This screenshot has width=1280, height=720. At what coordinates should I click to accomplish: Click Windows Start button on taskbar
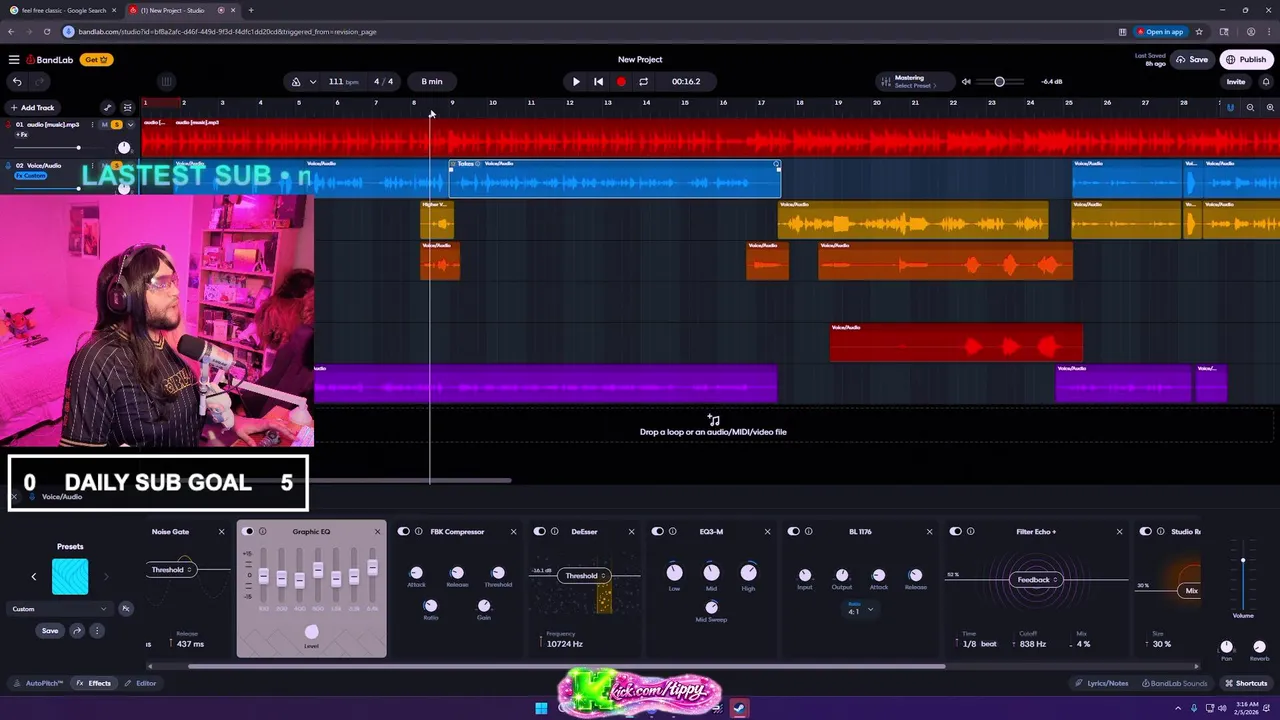tap(541, 708)
